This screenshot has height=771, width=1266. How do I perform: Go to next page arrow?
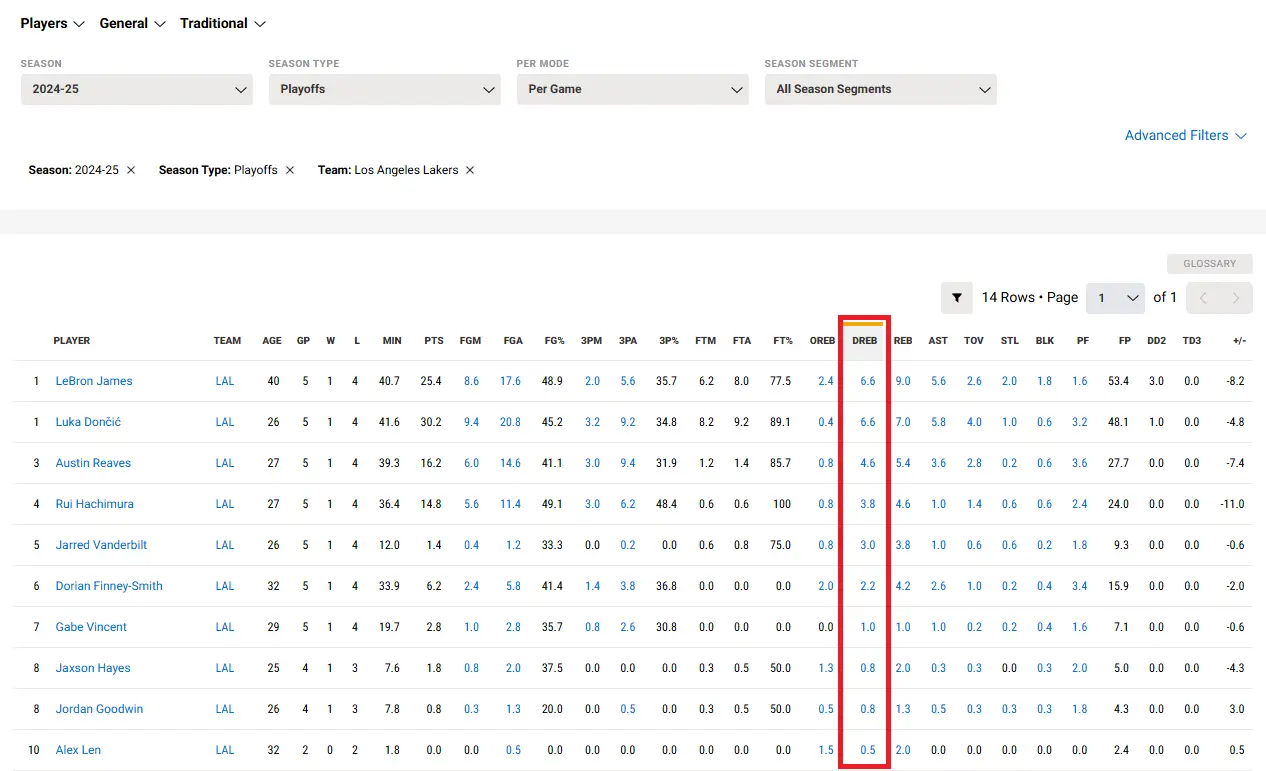pyautogui.click(x=1236, y=298)
